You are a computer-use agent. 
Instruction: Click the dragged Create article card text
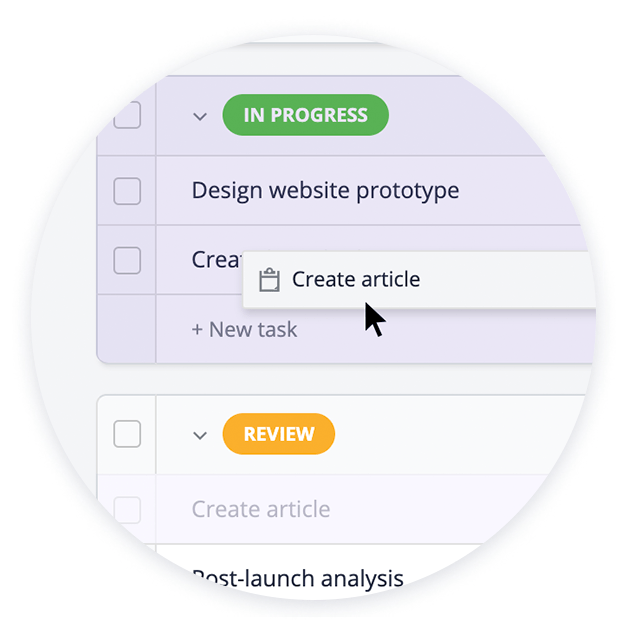click(356, 279)
